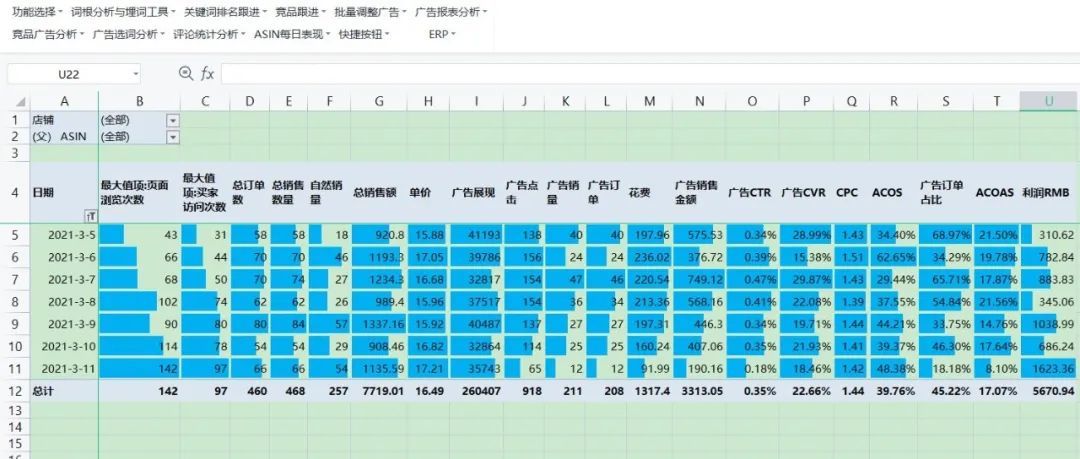
Task: Click the zoom magnifier icon by formula bar
Action: pyautogui.click(x=185, y=74)
